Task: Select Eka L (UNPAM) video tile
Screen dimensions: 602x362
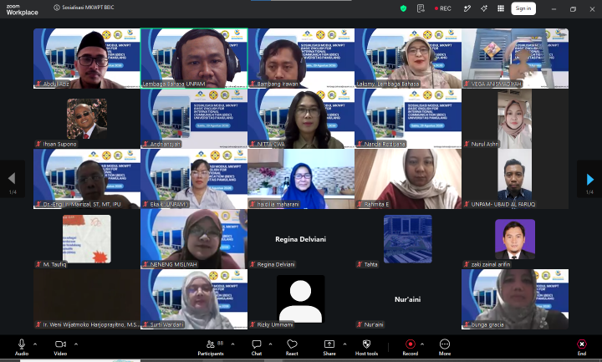Action: pyautogui.click(x=194, y=179)
